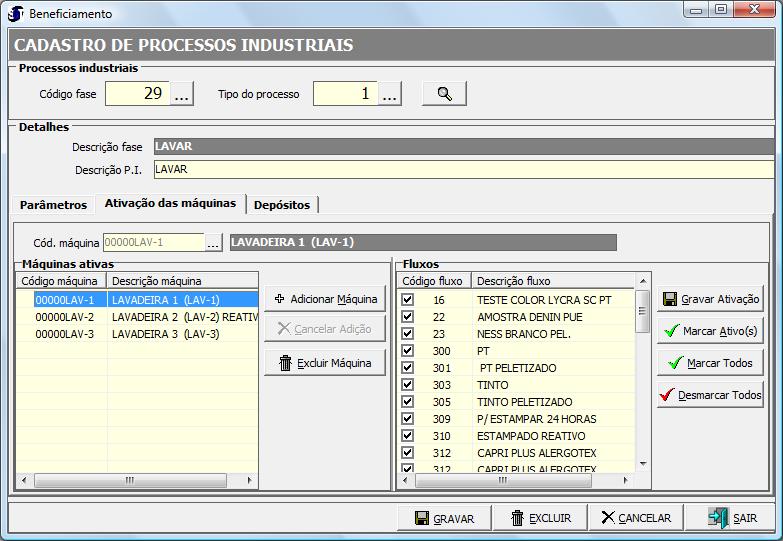This screenshot has height=541, width=783.
Task: Click the Fluxos list vertical scrollbar
Action: (x=643, y=380)
